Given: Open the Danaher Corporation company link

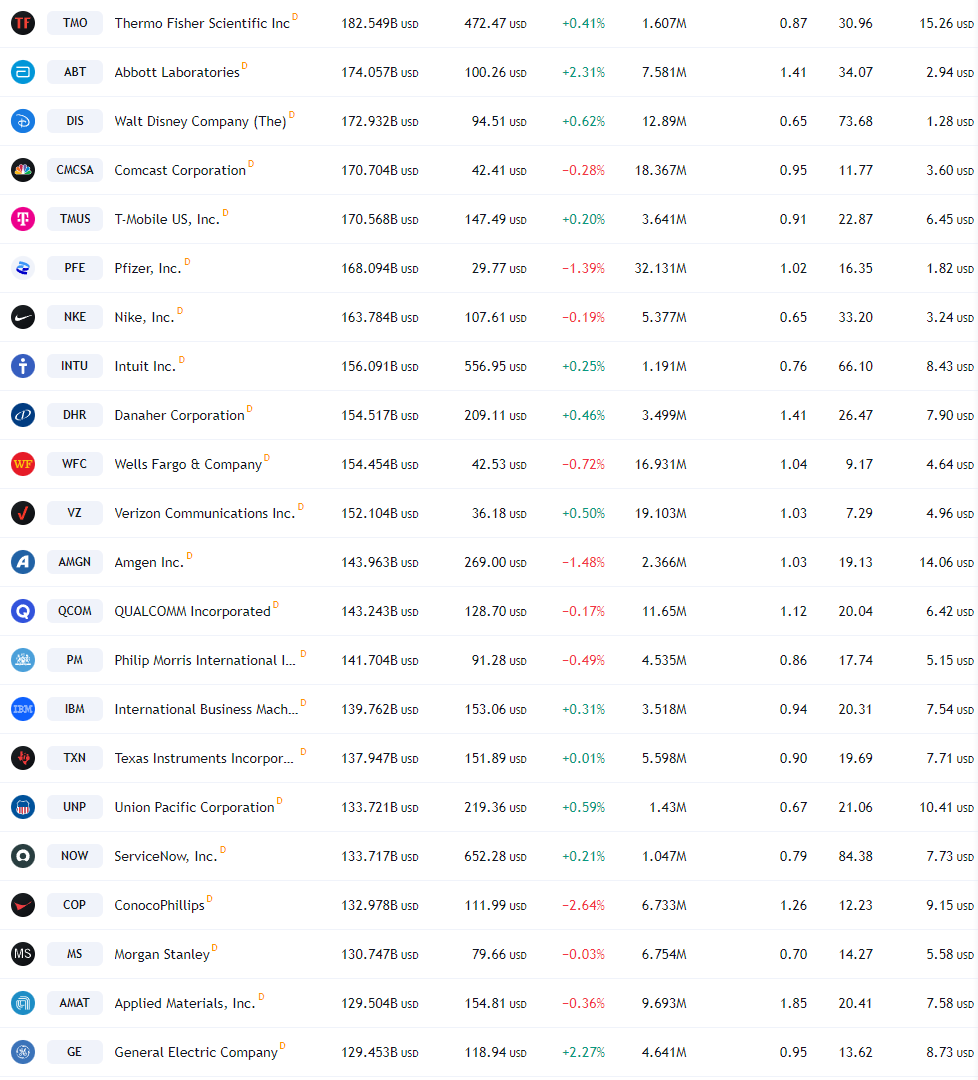Looking at the screenshot, I should pyautogui.click(x=179, y=415).
